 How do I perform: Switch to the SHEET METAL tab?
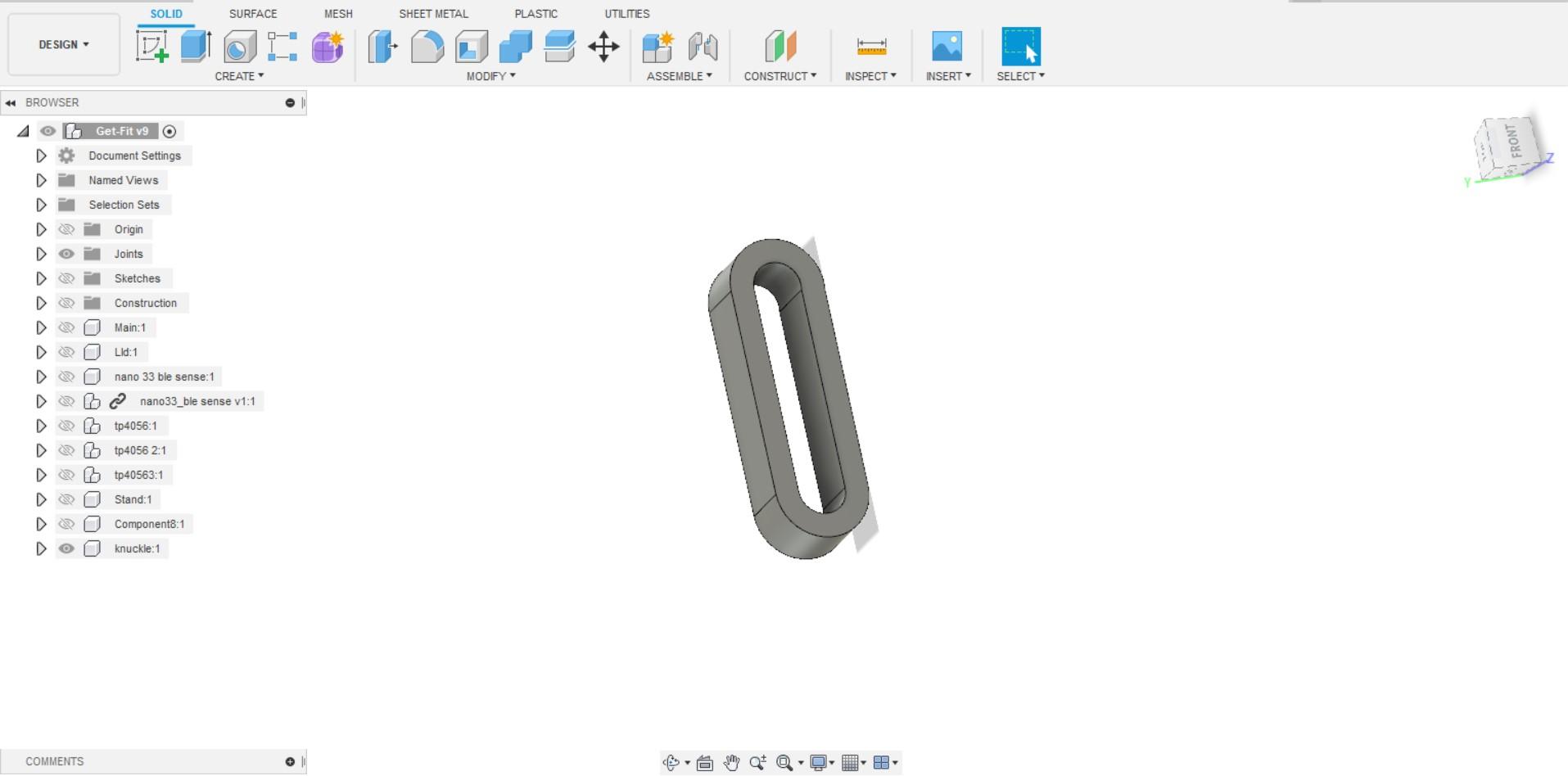[434, 14]
